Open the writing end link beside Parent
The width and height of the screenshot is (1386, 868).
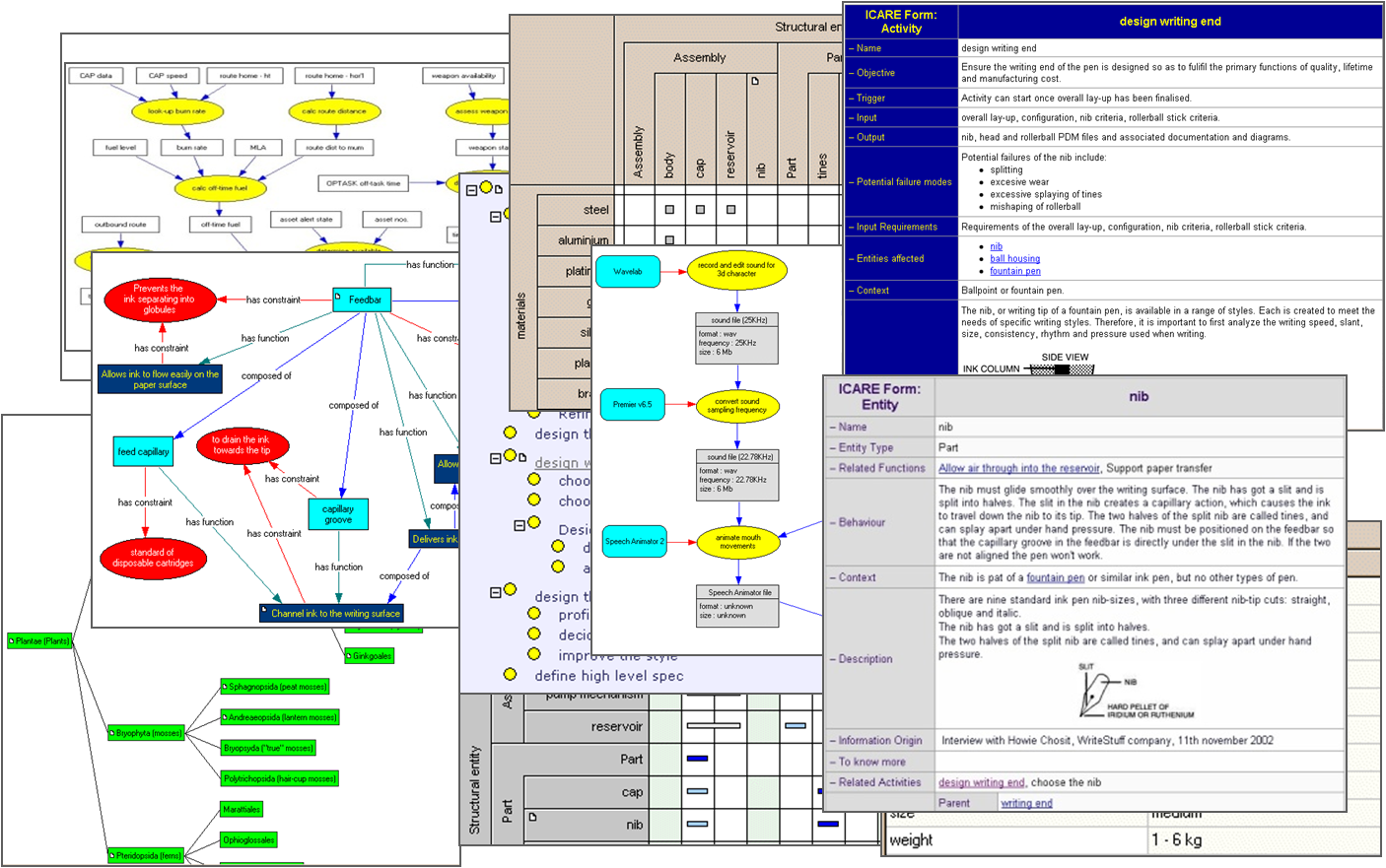point(1026,803)
